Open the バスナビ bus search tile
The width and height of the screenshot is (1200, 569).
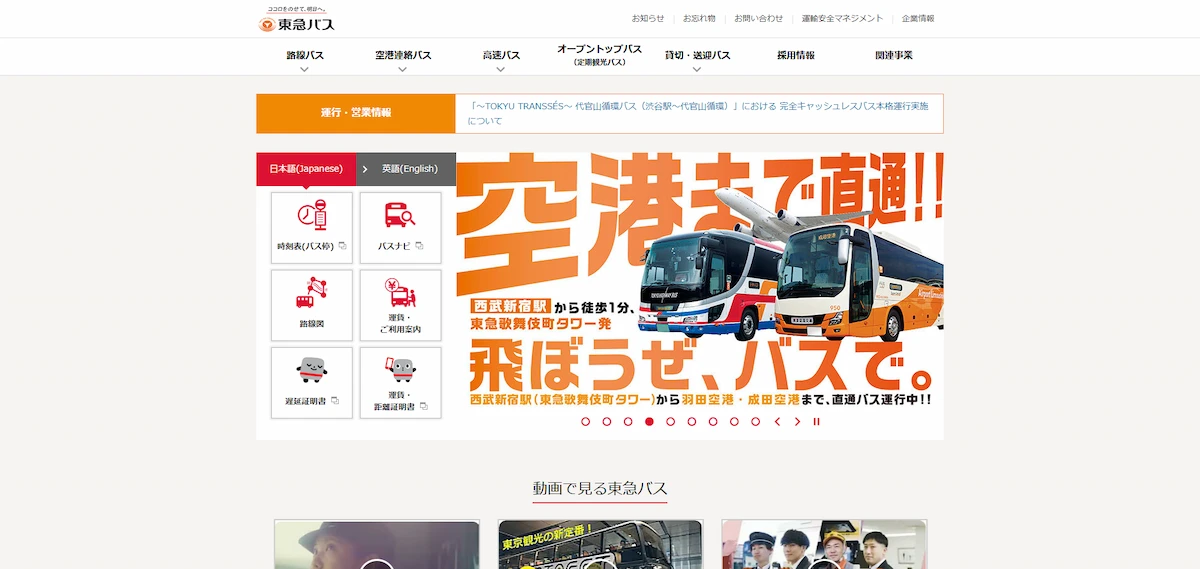pyautogui.click(x=400, y=228)
